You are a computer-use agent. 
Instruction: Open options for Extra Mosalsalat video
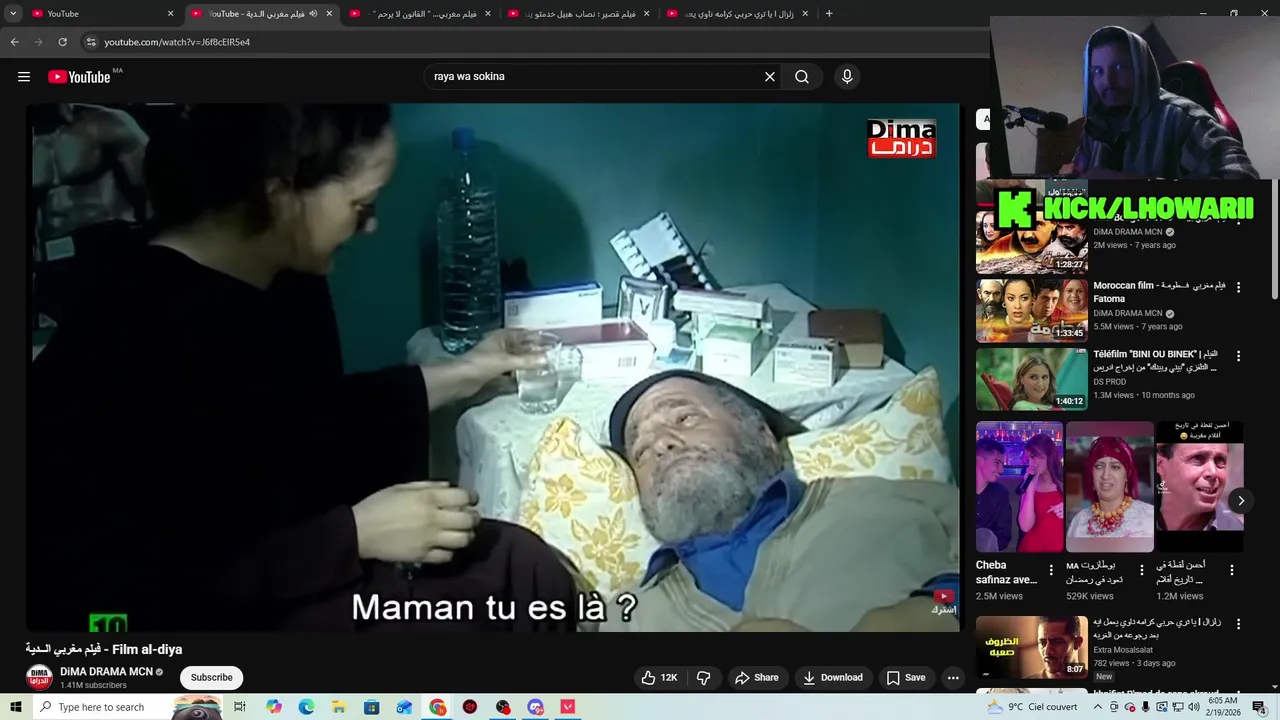point(1238,624)
